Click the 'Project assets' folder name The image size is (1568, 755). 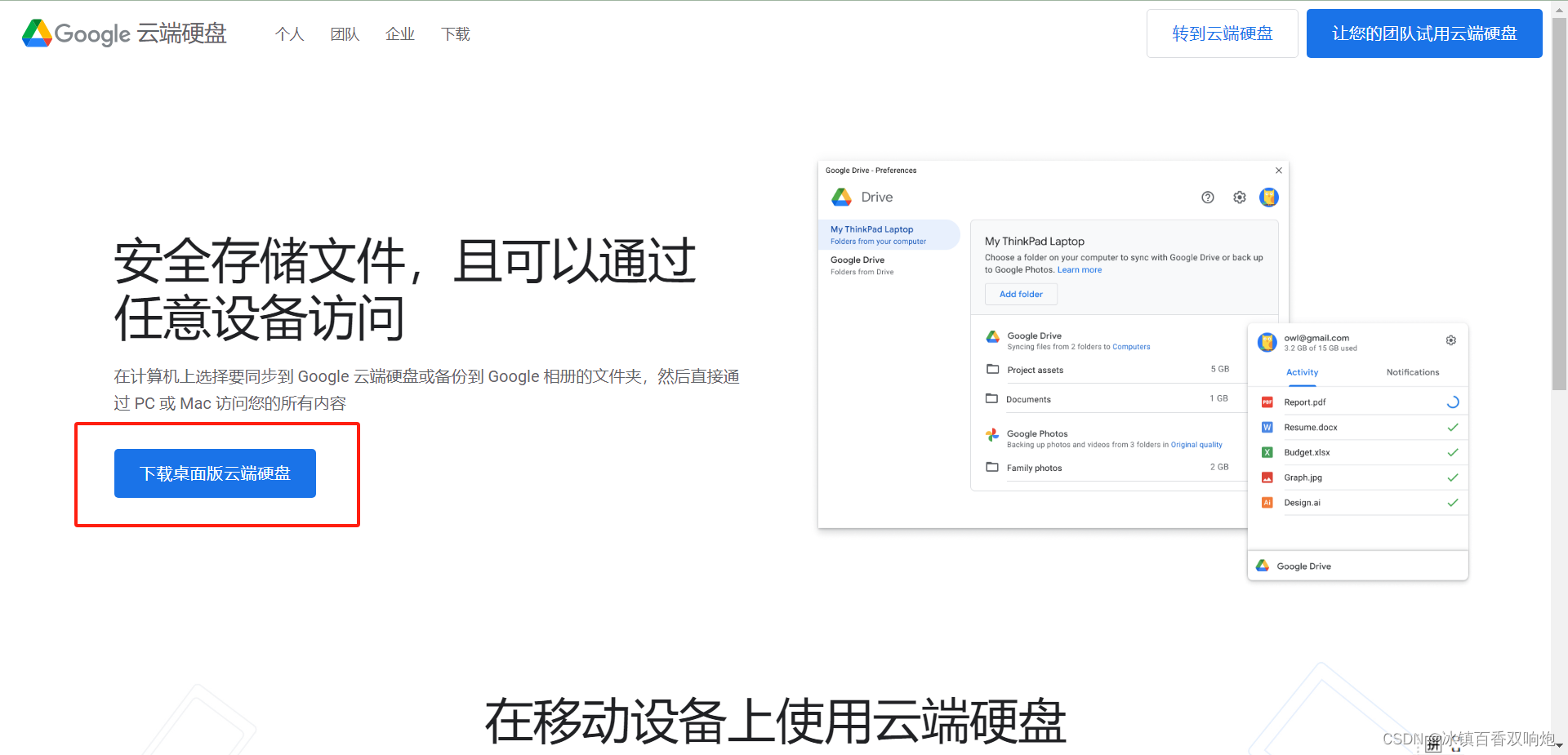coord(1036,371)
